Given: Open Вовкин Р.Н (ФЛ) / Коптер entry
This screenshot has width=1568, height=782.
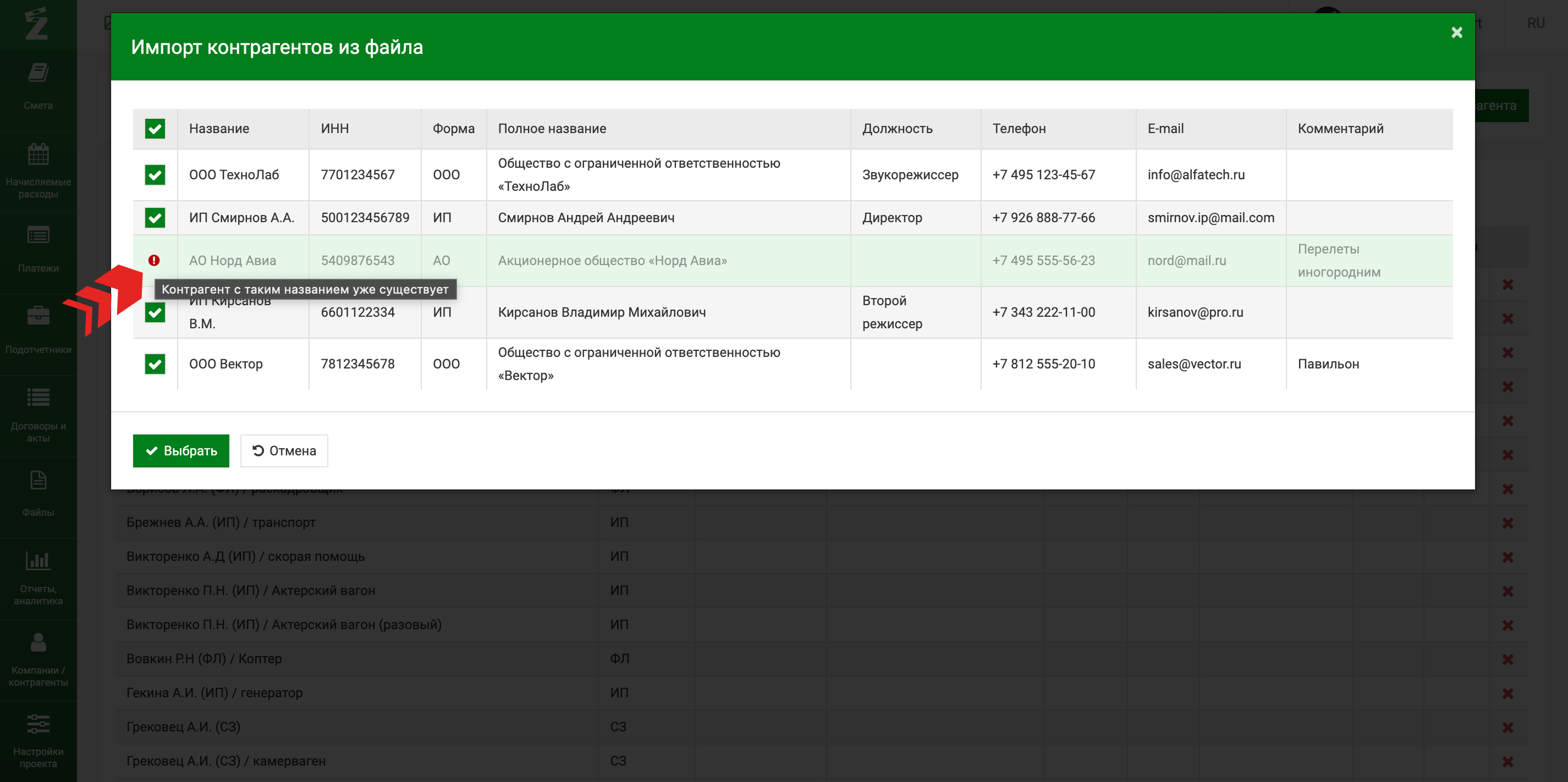Looking at the screenshot, I should click(204, 659).
